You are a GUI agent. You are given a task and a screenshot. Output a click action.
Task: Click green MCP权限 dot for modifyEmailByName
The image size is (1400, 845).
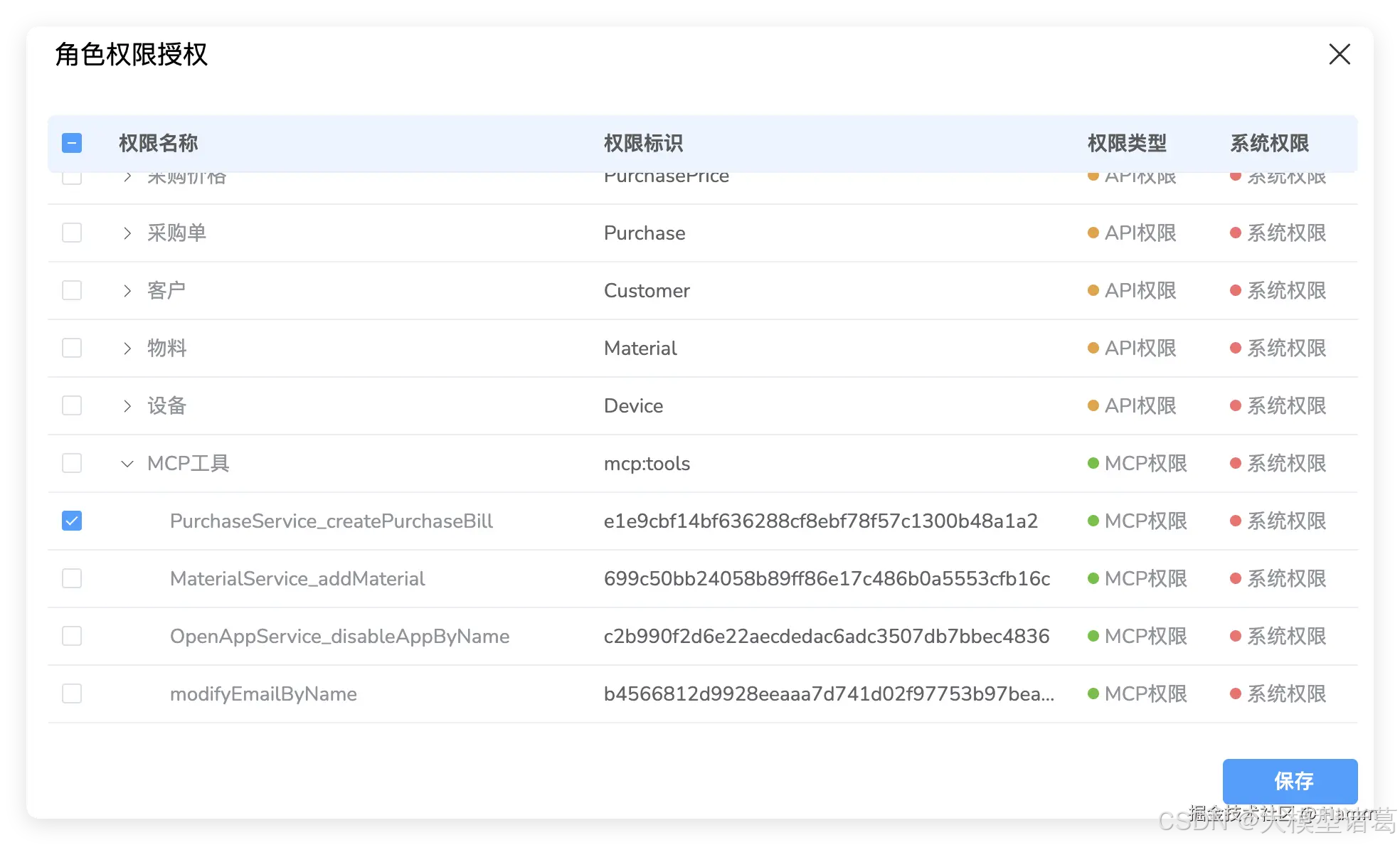coord(1093,693)
